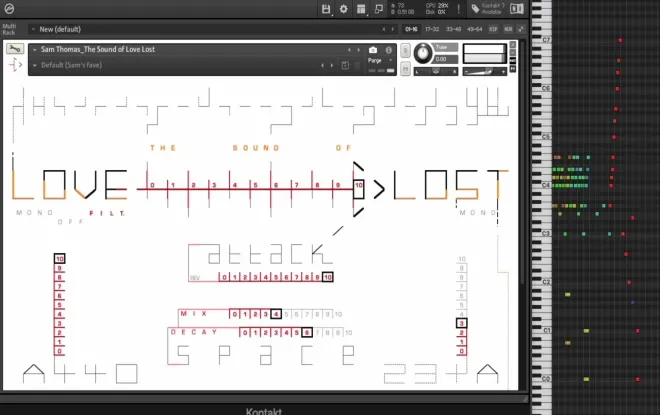Switch to the 17-32 rack page
Viewport: 660px width, 415px height.
point(432,29)
